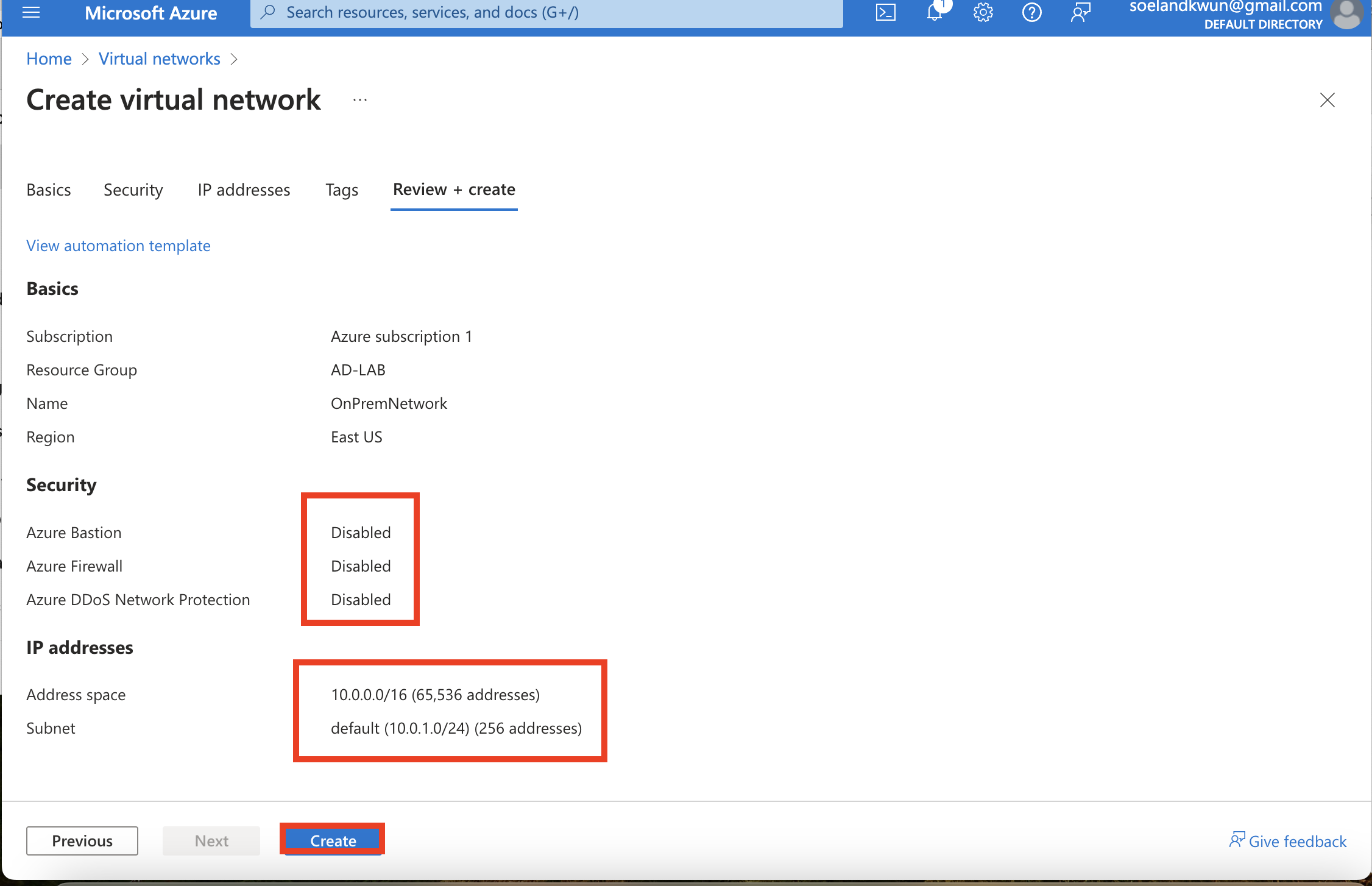Launch Cloud Shell from top bar
The width and height of the screenshot is (1372, 886).
tap(885, 12)
